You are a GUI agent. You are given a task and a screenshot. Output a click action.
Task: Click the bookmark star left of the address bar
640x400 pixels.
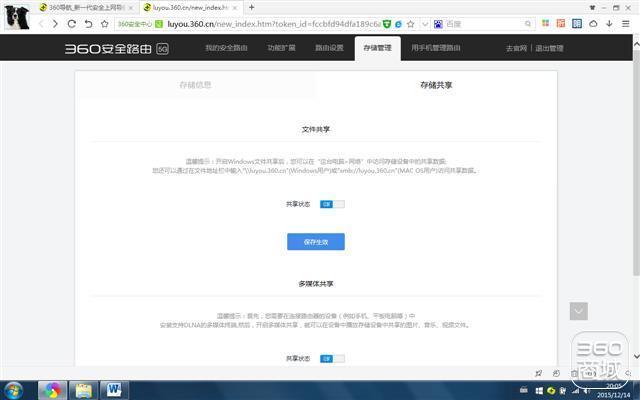click(104, 24)
